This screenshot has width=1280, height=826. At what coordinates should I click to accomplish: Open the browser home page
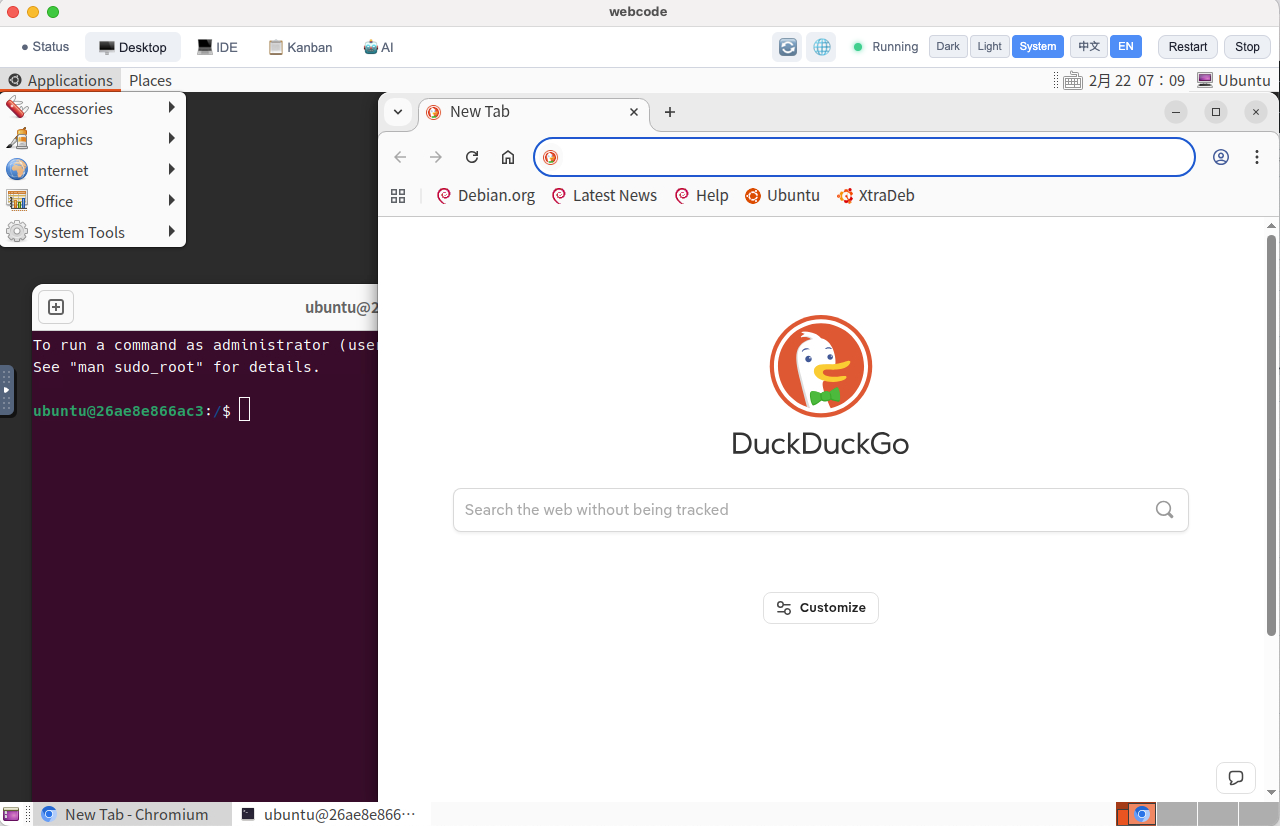click(x=508, y=157)
